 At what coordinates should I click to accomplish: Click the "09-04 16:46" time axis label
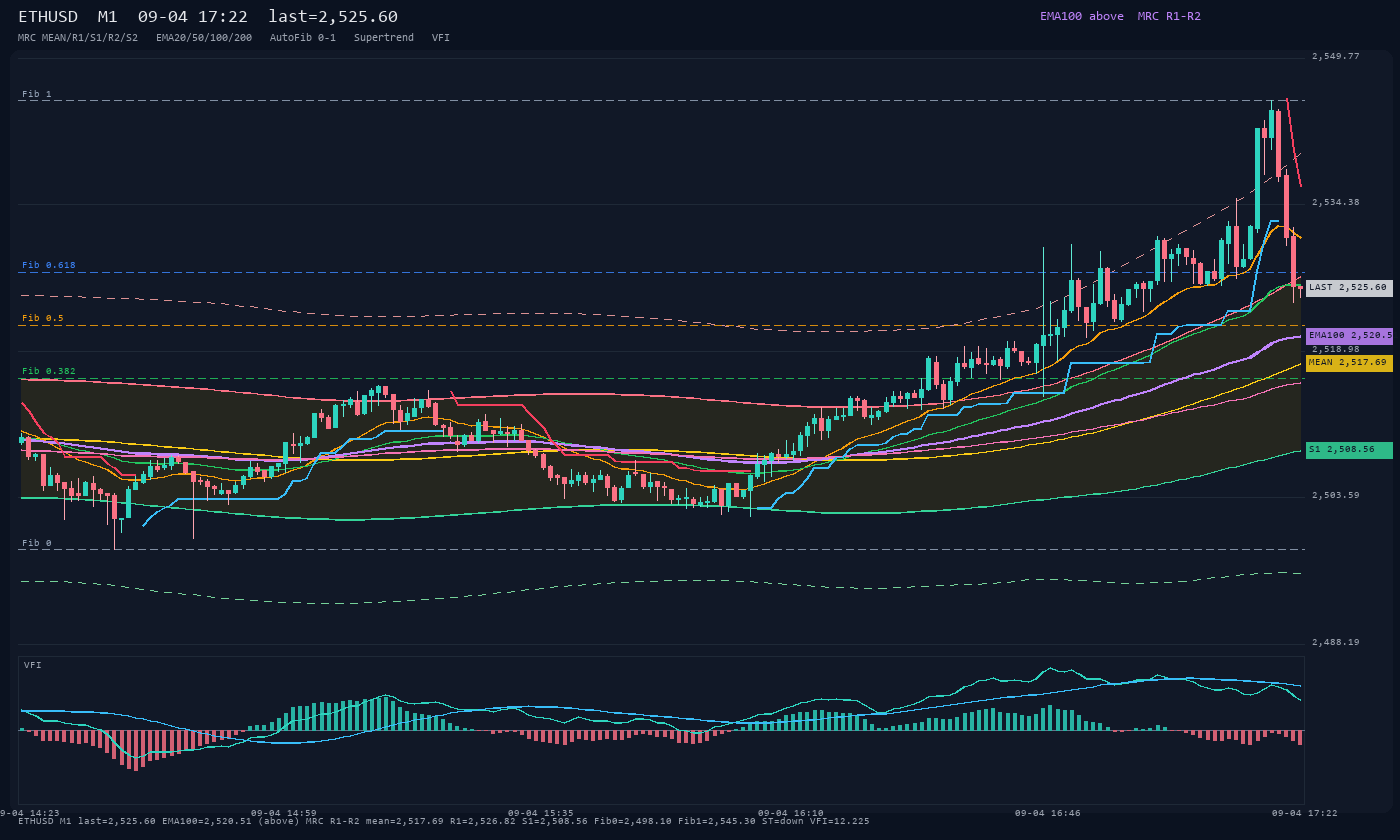(x=1048, y=813)
